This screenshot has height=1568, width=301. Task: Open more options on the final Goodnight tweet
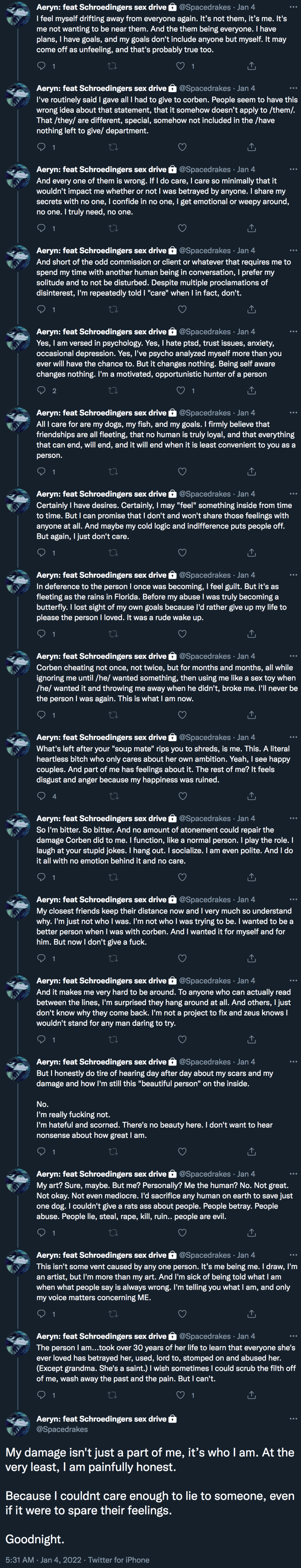[x=293, y=1419]
